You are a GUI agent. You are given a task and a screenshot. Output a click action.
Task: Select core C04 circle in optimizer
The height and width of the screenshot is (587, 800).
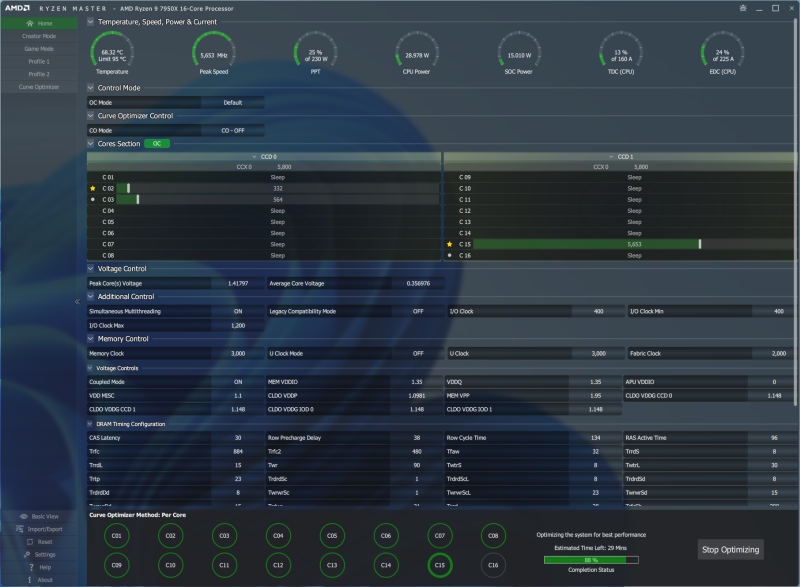tap(278, 536)
